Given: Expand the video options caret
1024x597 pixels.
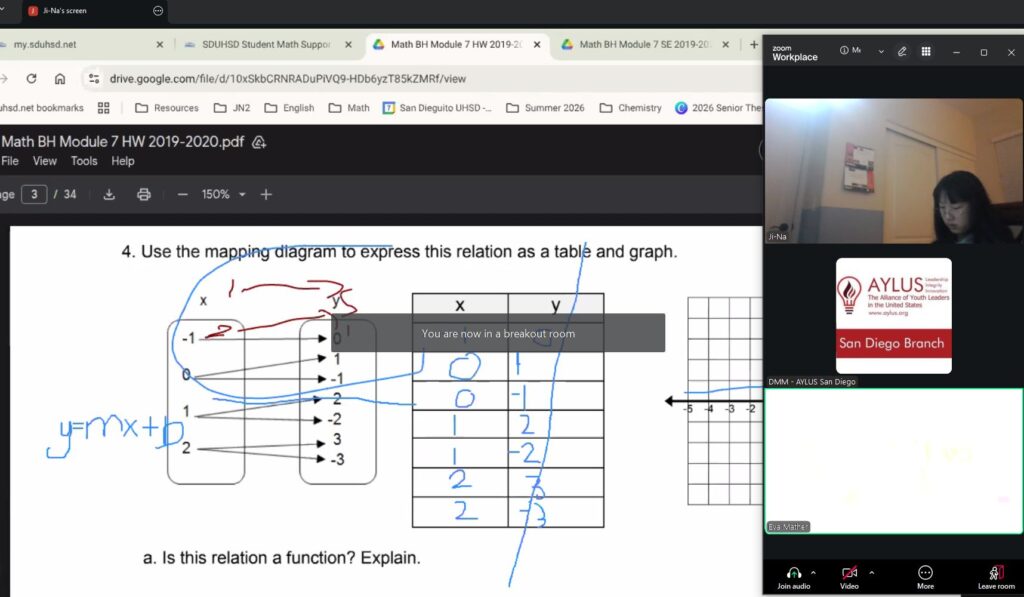Looking at the screenshot, I should 871,573.
